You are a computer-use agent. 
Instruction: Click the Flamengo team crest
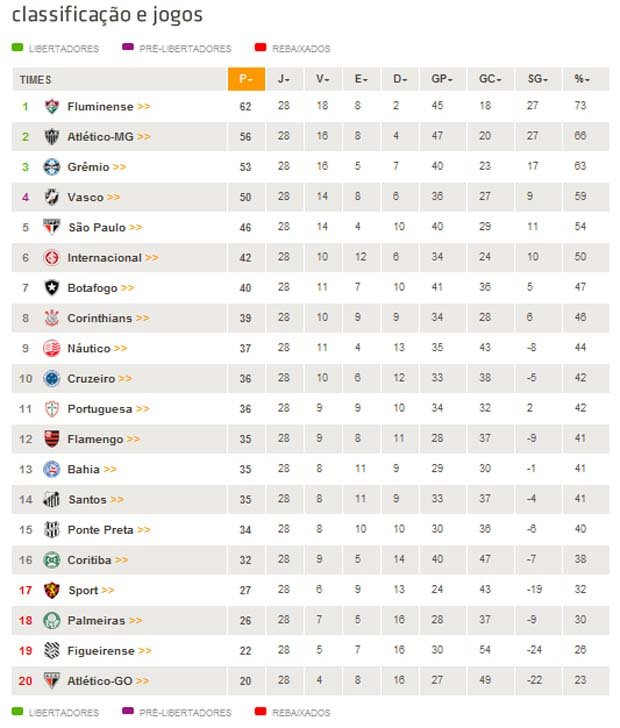(x=52, y=439)
